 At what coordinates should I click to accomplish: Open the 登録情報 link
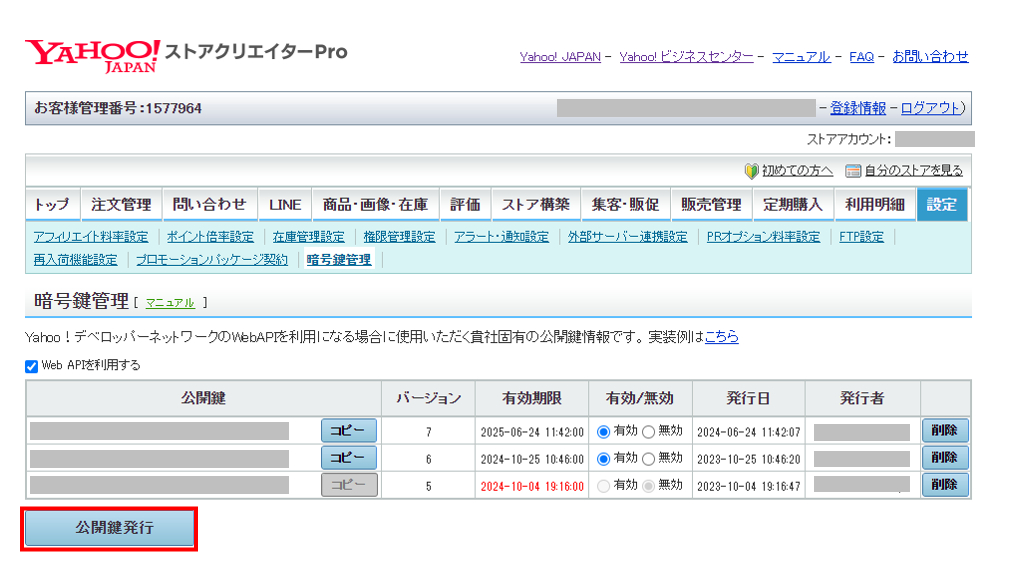click(858, 108)
